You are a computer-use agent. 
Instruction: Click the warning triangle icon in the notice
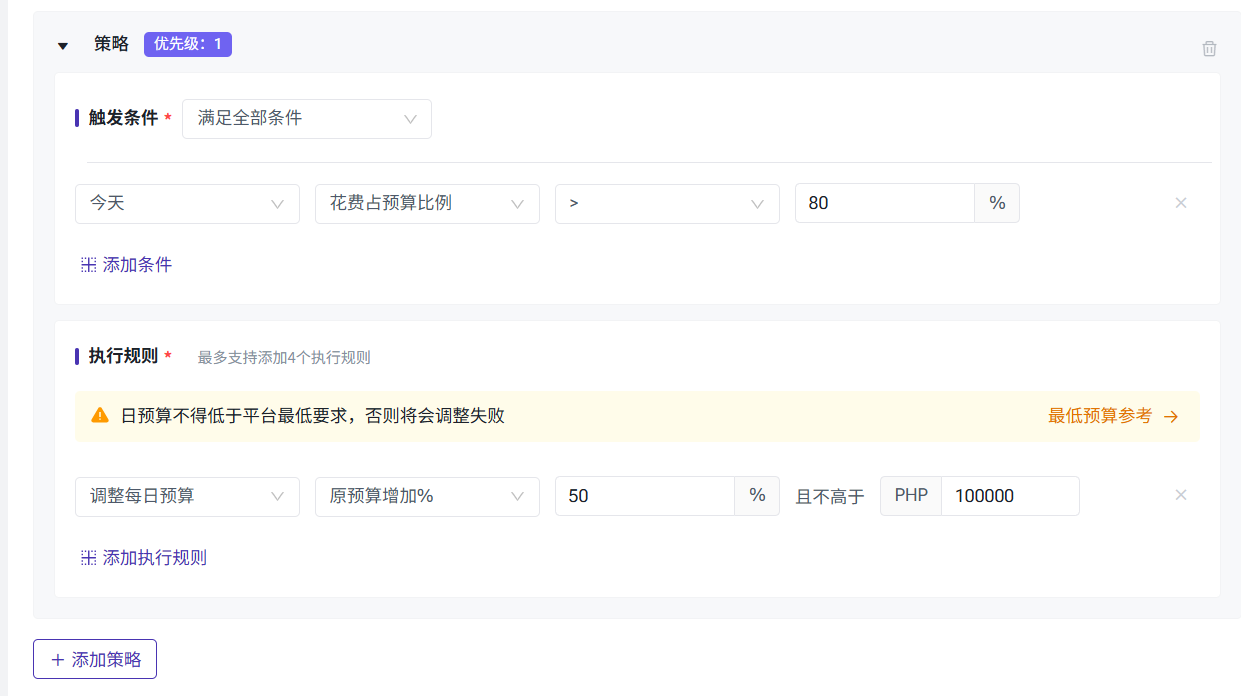click(x=100, y=415)
